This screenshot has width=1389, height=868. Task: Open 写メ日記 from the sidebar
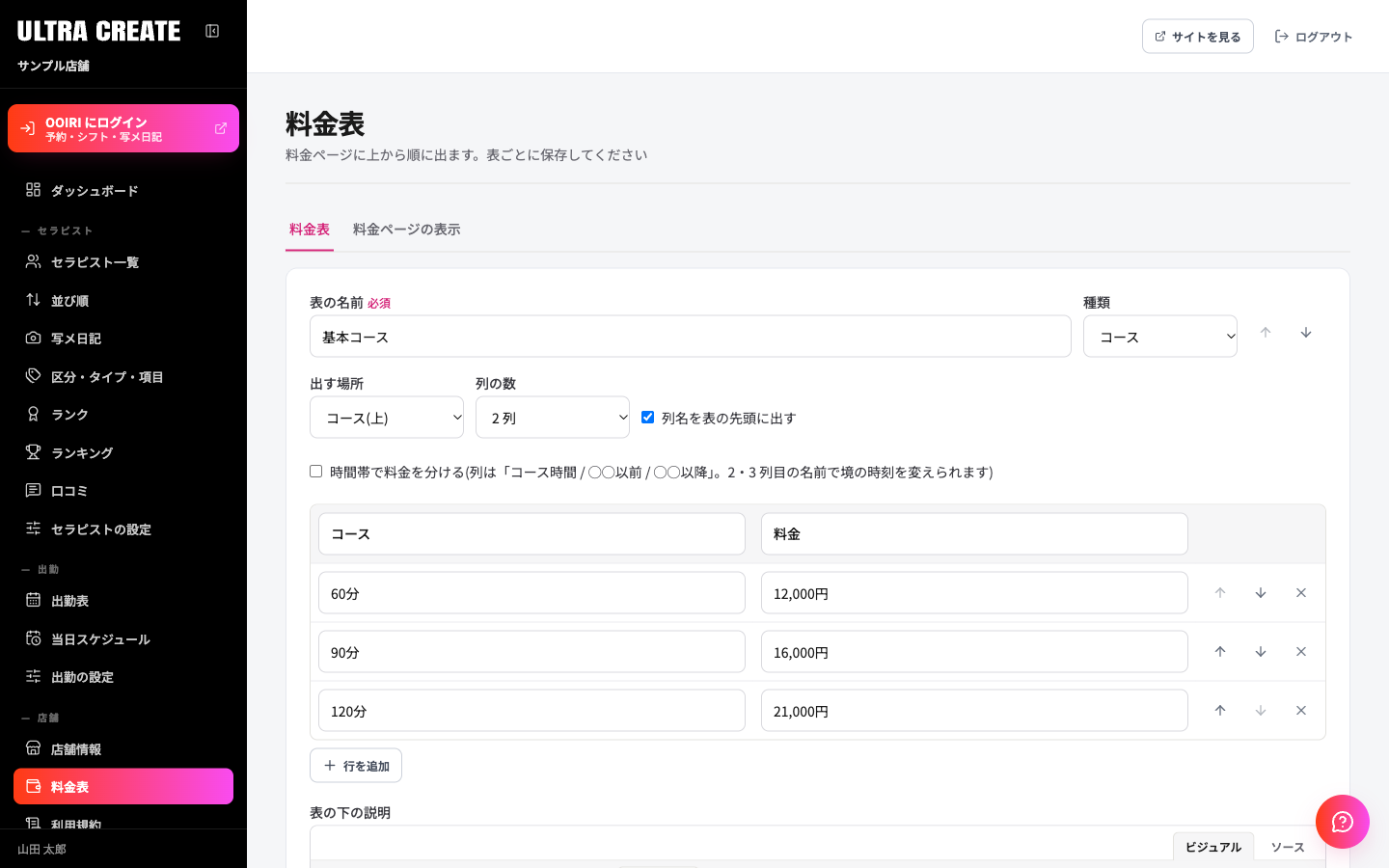[x=123, y=339]
